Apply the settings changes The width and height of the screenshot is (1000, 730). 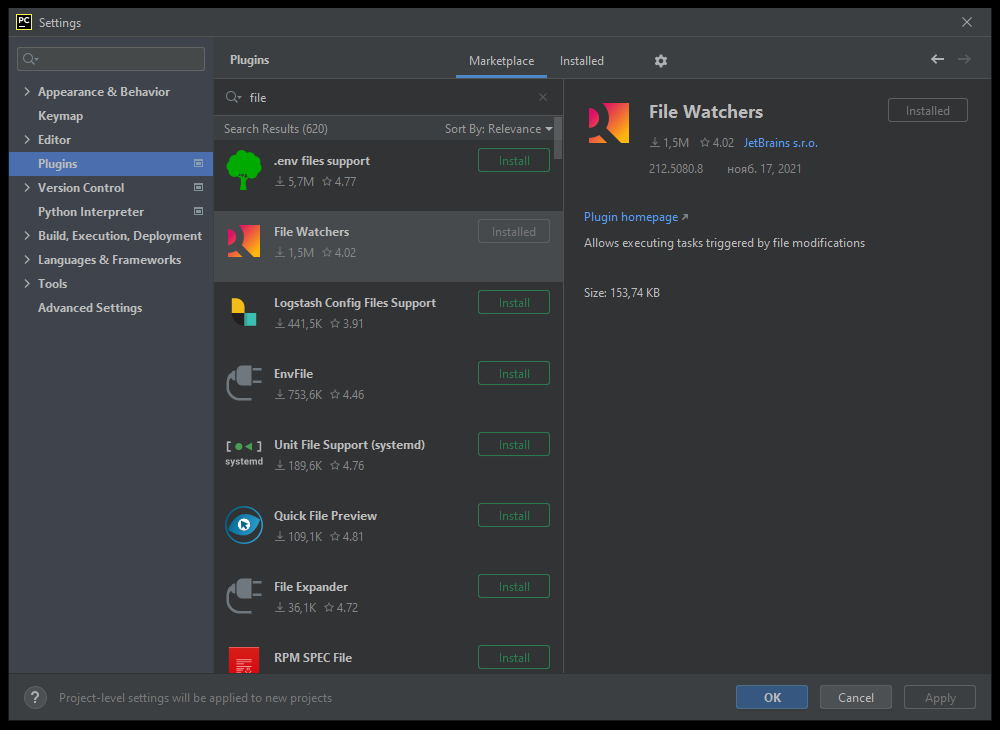click(939, 697)
